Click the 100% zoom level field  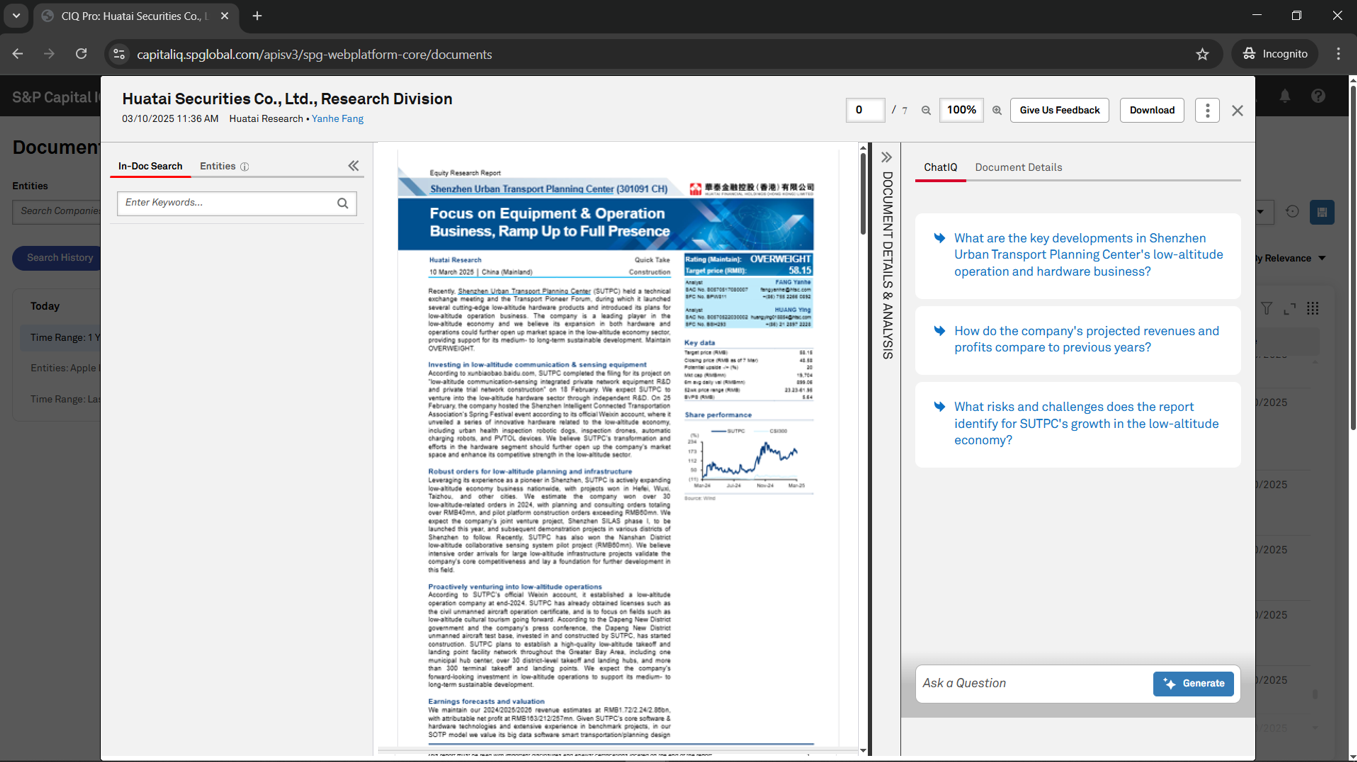point(961,110)
